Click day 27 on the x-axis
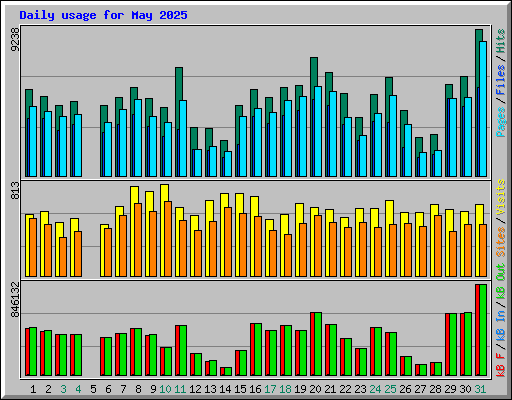The width and height of the screenshot is (512, 400). click(x=420, y=389)
